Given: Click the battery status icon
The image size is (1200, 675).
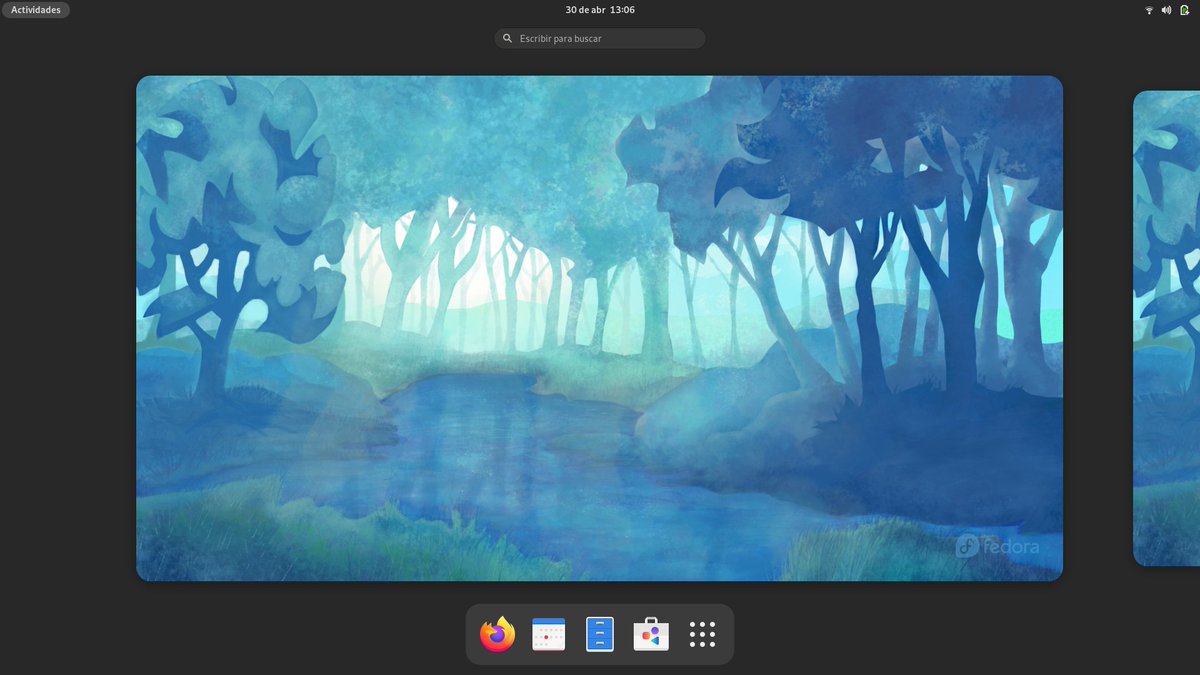Looking at the screenshot, I should (1184, 10).
